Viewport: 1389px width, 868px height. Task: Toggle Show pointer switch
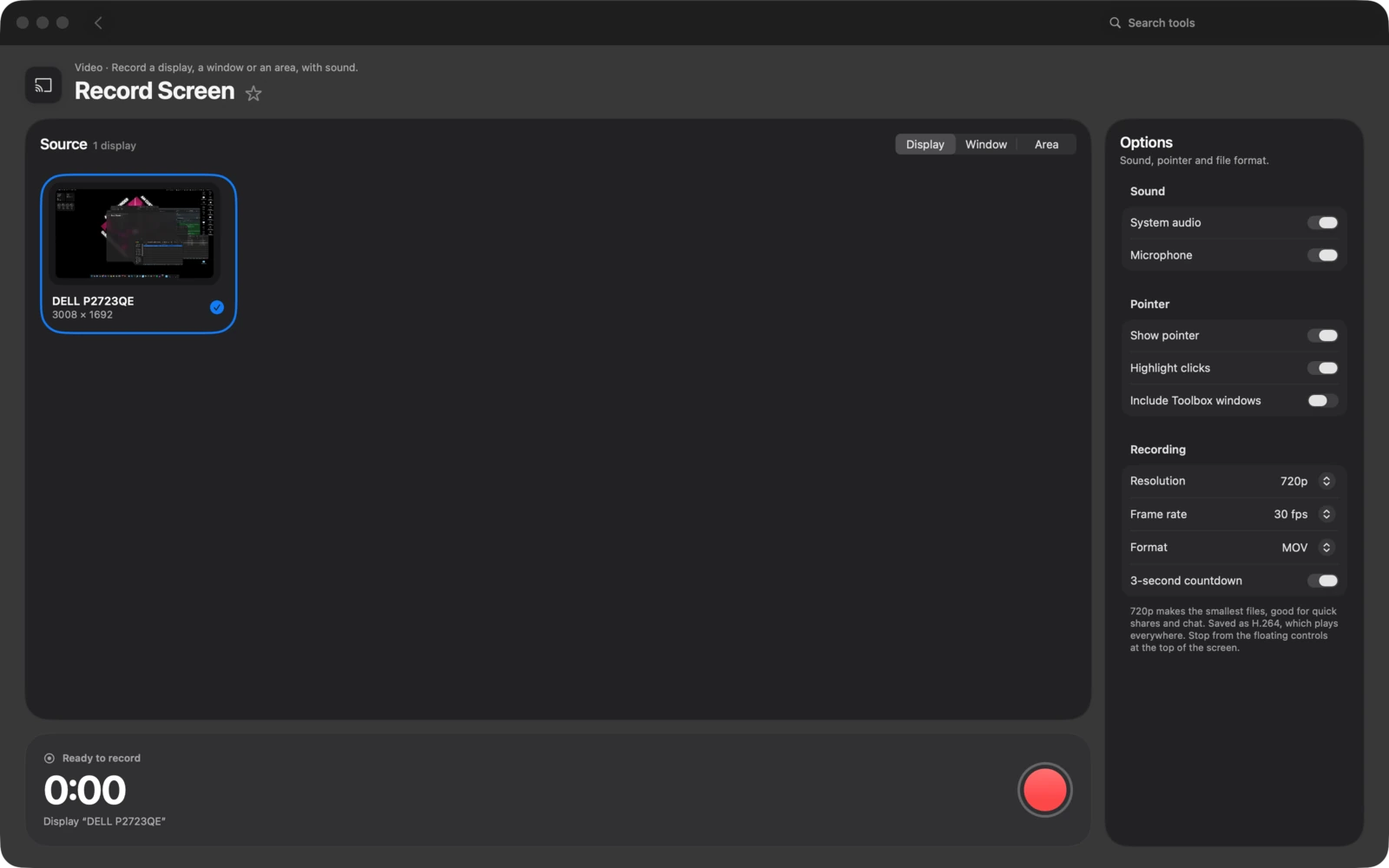click(1322, 336)
